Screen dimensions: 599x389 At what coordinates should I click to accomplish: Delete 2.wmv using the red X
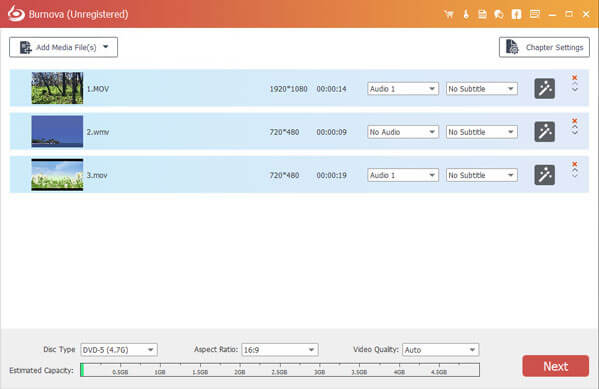(x=575, y=121)
